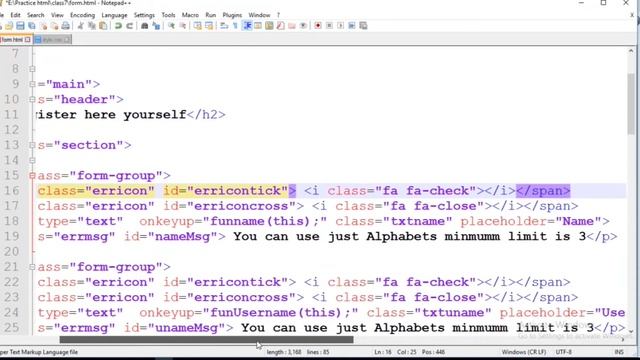Click the vertical scrollbar up arrow
The height and width of the screenshot is (360, 640).
pos(631,51)
